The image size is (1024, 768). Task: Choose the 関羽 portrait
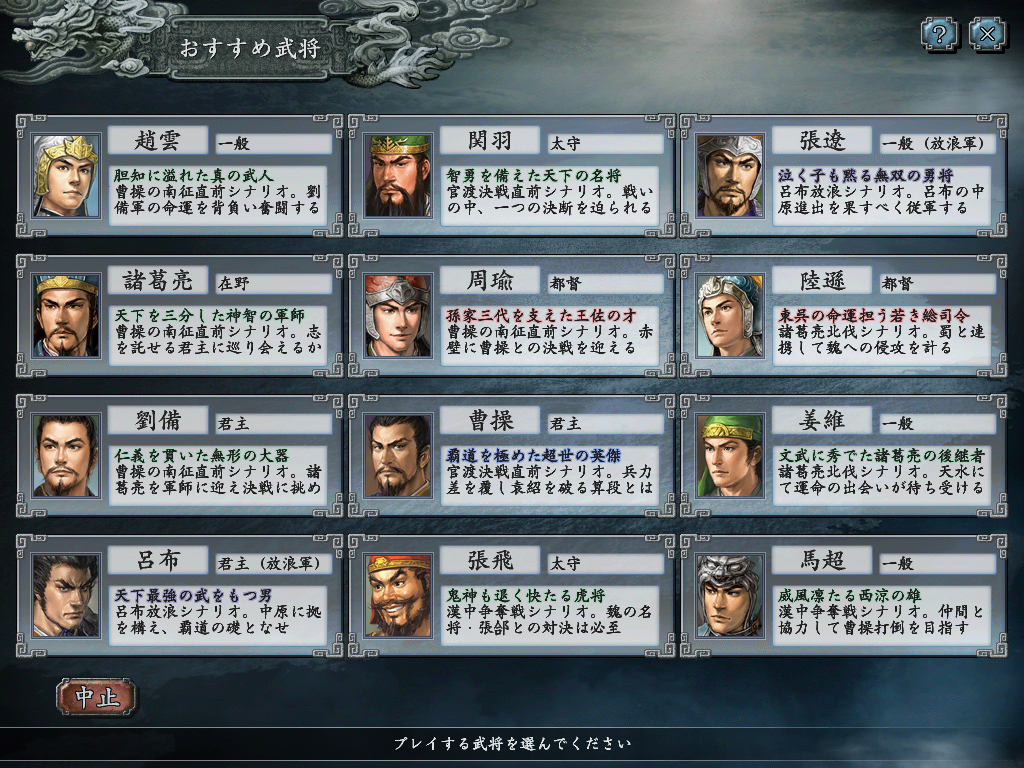click(398, 176)
